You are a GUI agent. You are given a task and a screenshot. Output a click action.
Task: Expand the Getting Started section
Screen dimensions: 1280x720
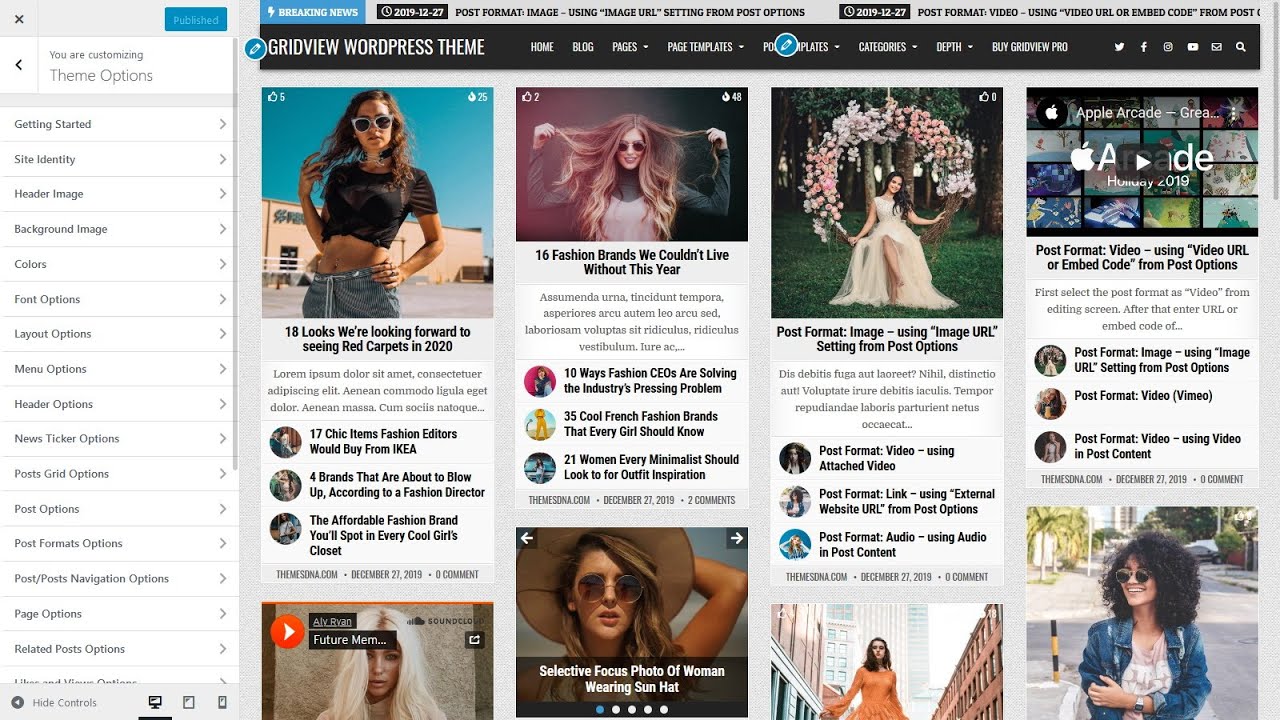point(119,124)
